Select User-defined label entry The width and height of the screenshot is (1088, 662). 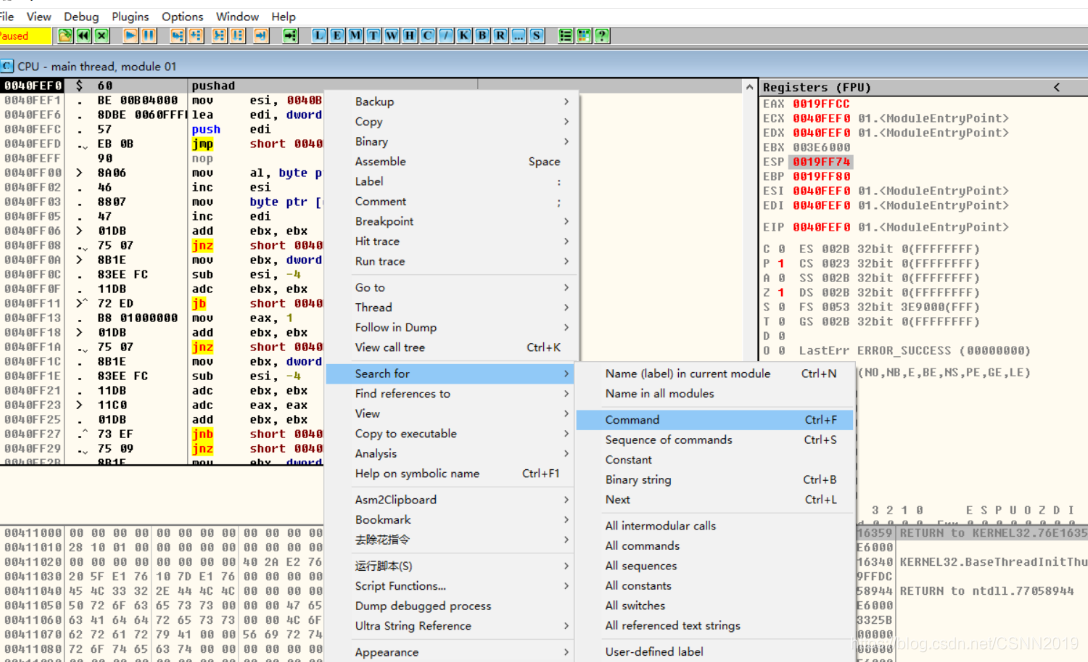tap(715, 652)
